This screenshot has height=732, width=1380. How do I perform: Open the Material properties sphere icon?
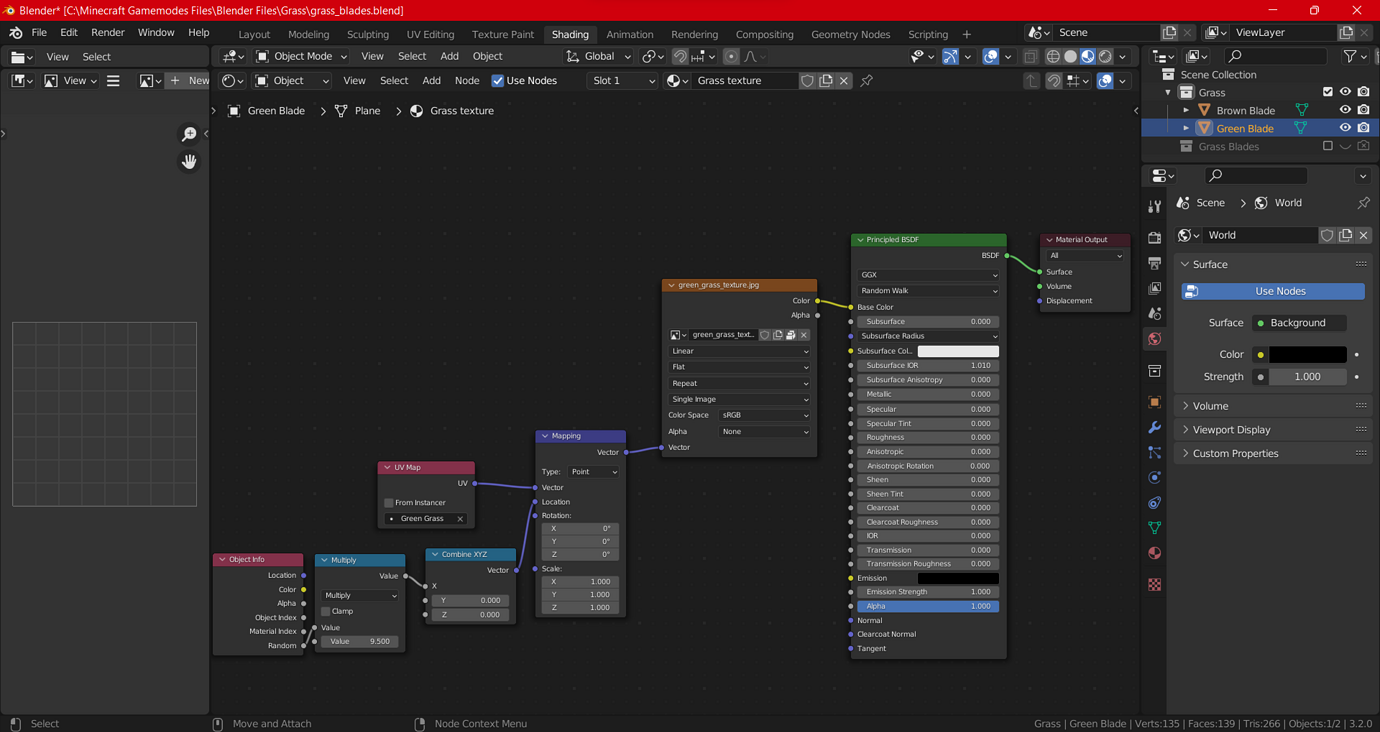1154,552
